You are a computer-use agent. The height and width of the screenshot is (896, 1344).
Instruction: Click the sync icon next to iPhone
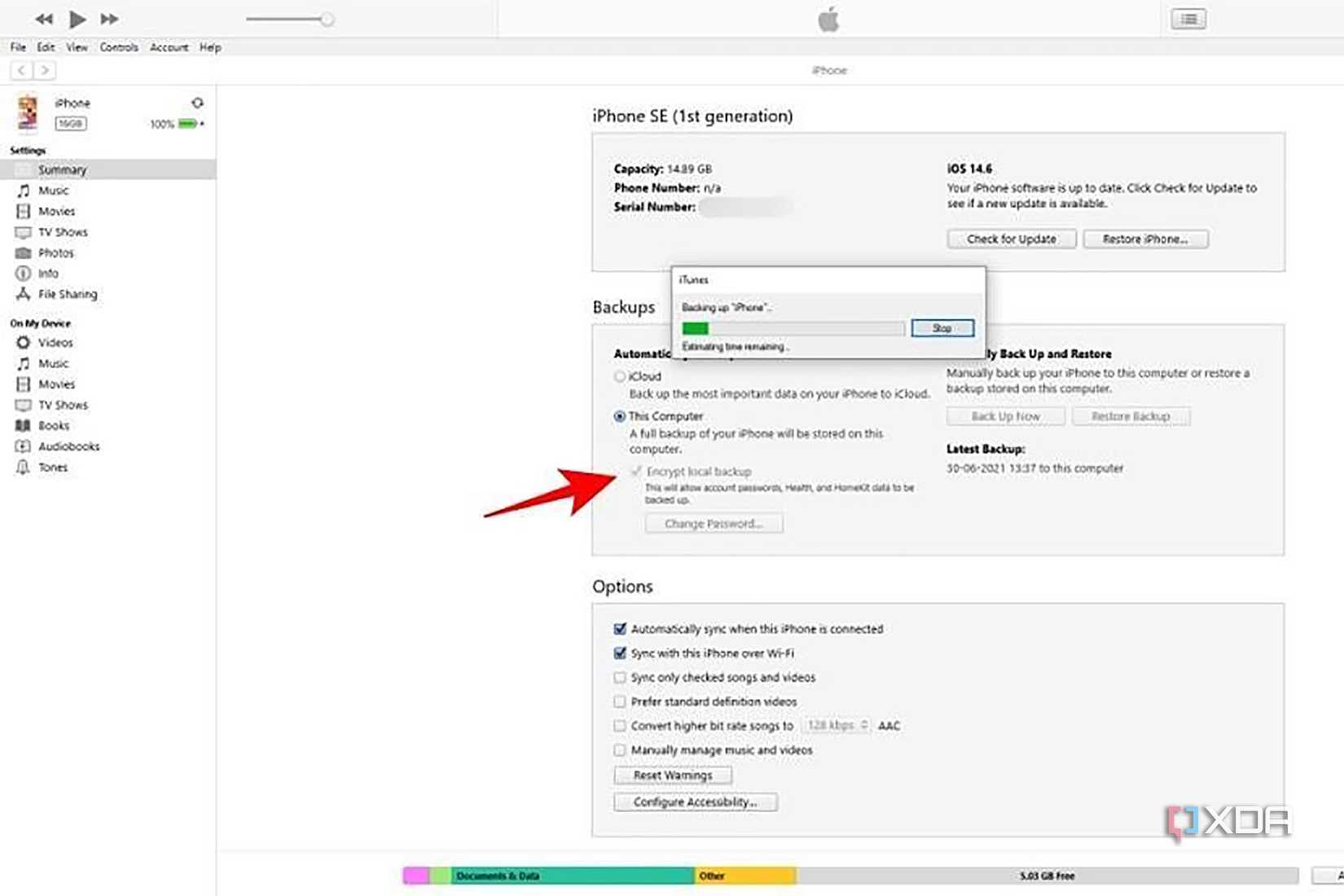pos(197,103)
